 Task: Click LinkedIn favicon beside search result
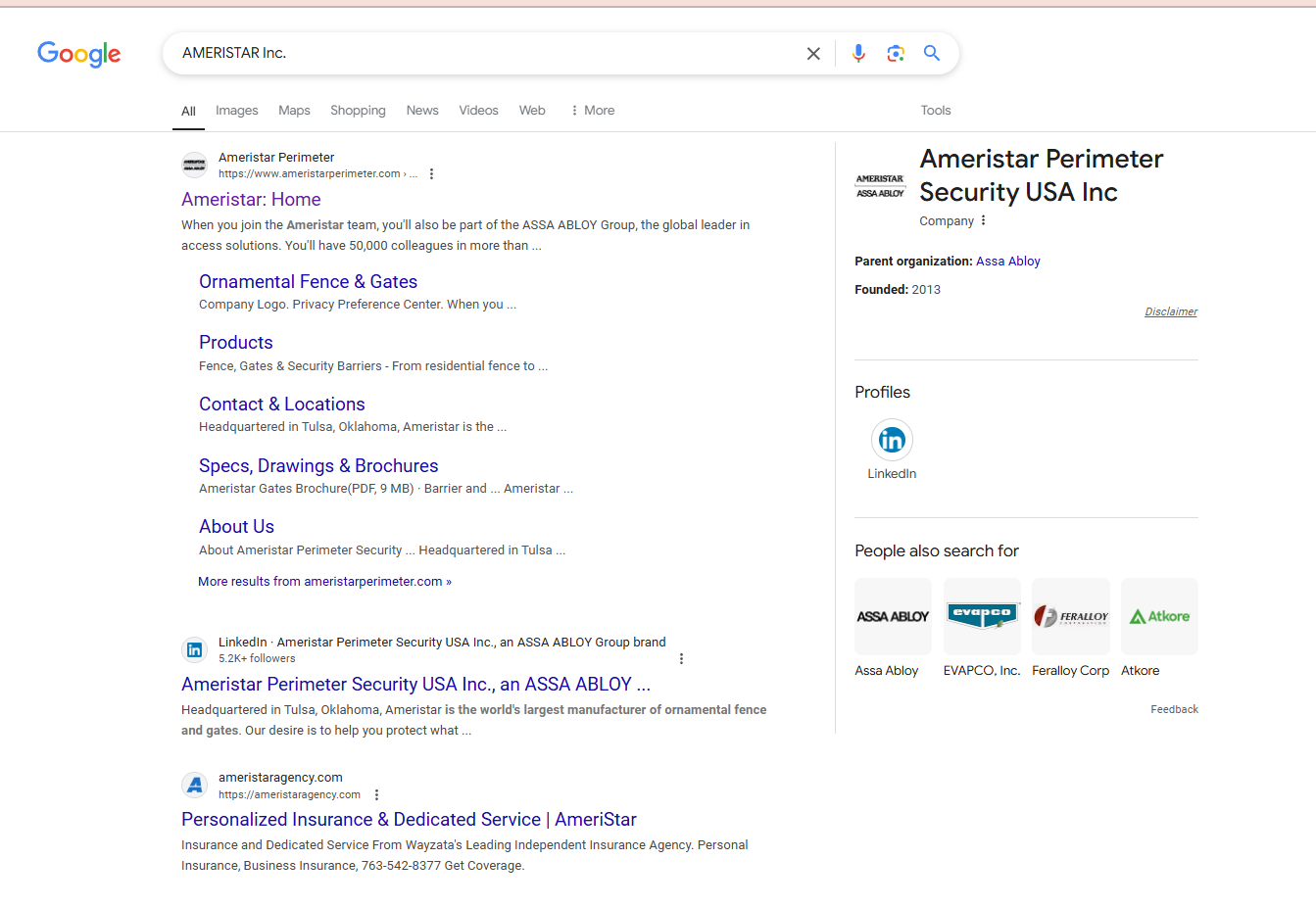(x=195, y=649)
